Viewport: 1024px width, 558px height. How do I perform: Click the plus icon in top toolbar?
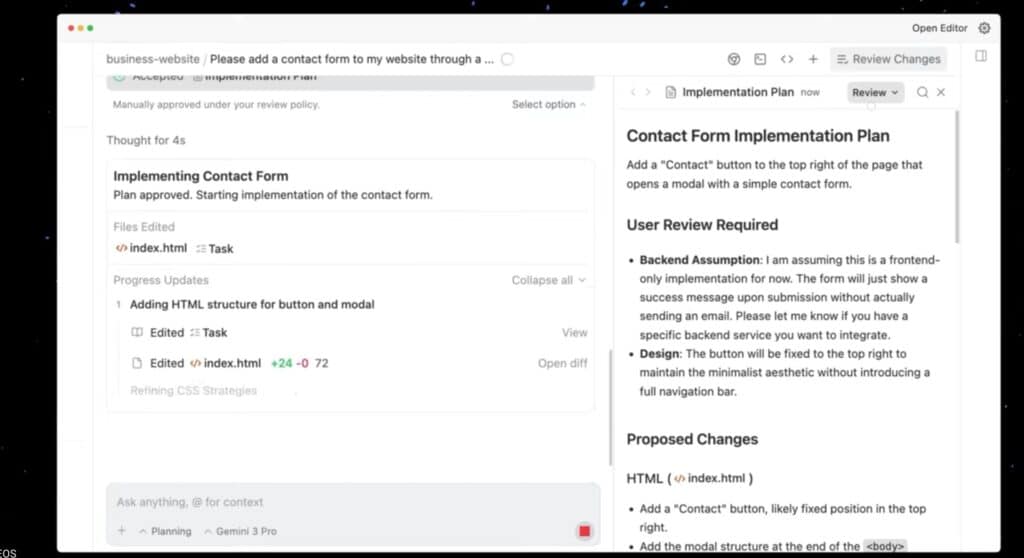point(813,59)
